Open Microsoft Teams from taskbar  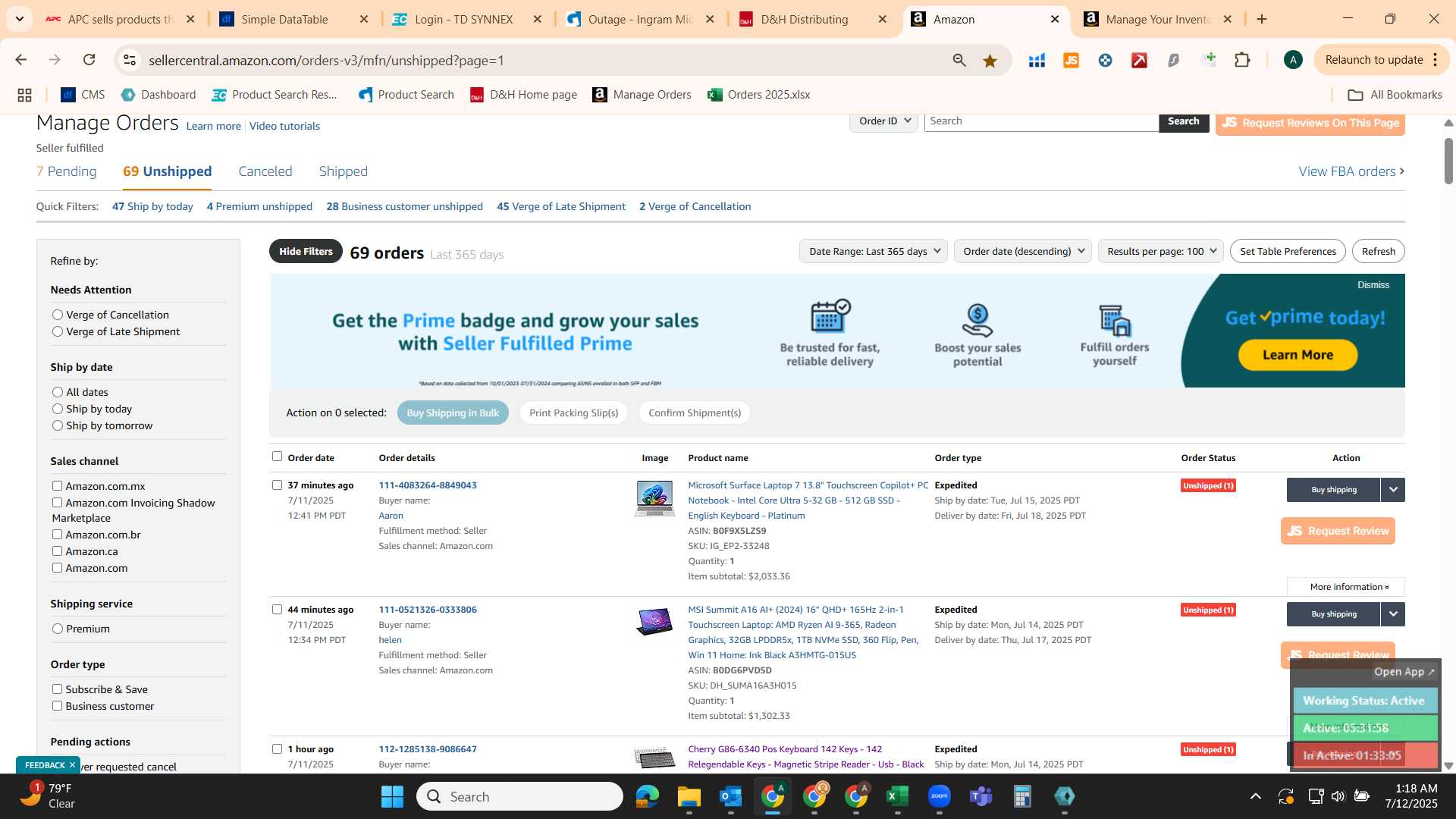pos(981,796)
